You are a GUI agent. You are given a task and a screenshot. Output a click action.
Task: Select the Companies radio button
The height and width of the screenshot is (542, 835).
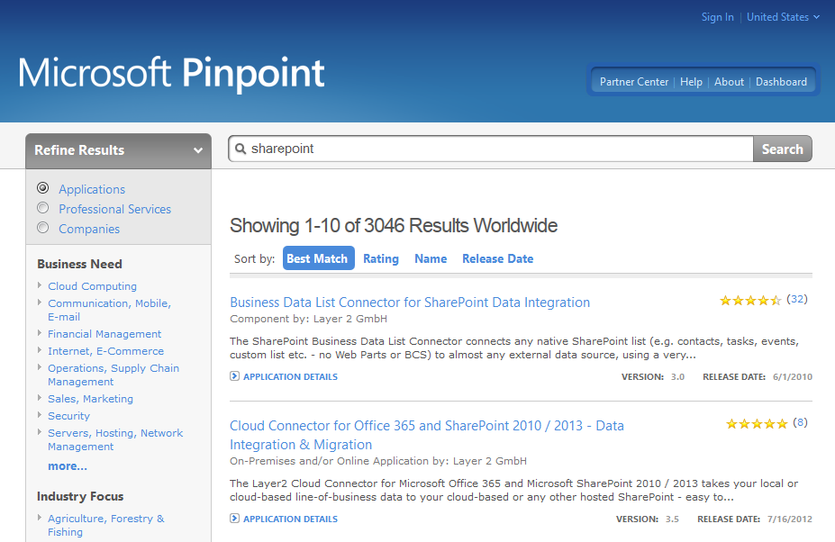tap(43, 227)
